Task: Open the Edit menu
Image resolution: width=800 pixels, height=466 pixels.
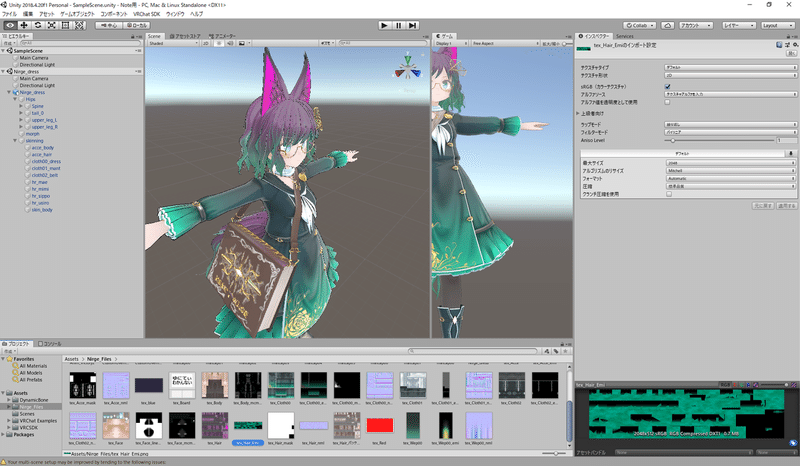Action: point(28,14)
